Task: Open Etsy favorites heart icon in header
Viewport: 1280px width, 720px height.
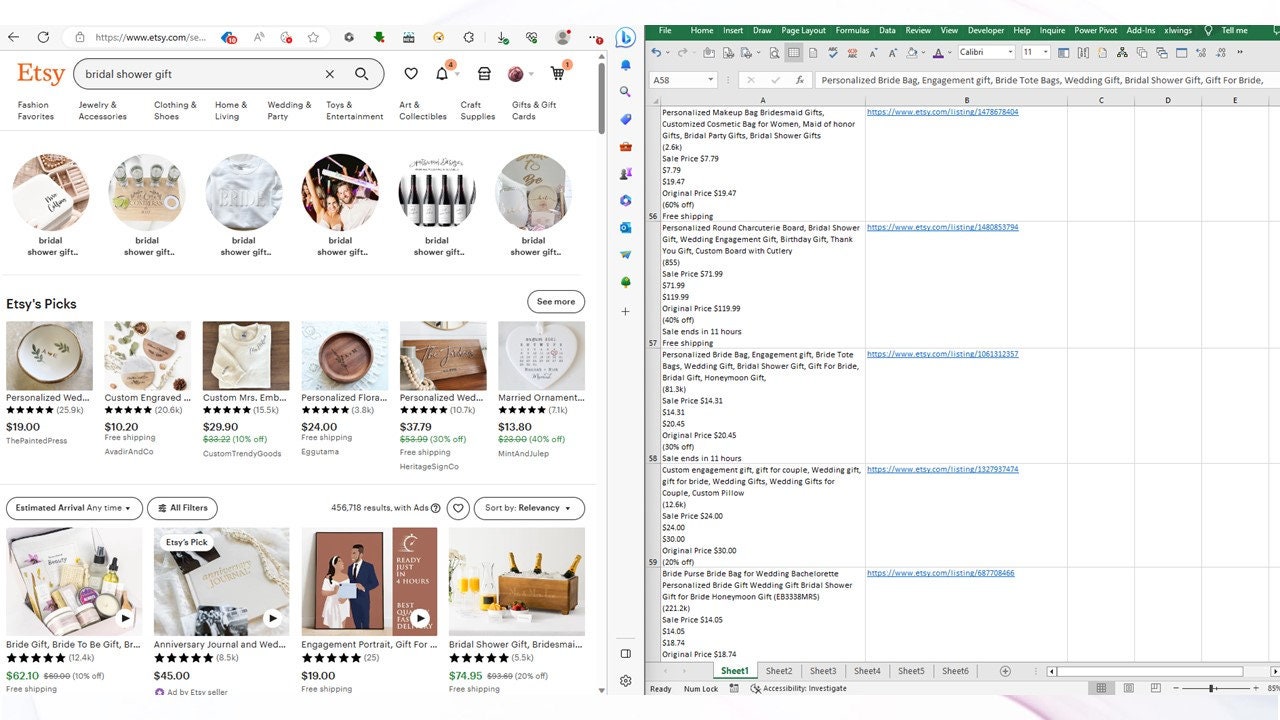Action: coord(411,74)
